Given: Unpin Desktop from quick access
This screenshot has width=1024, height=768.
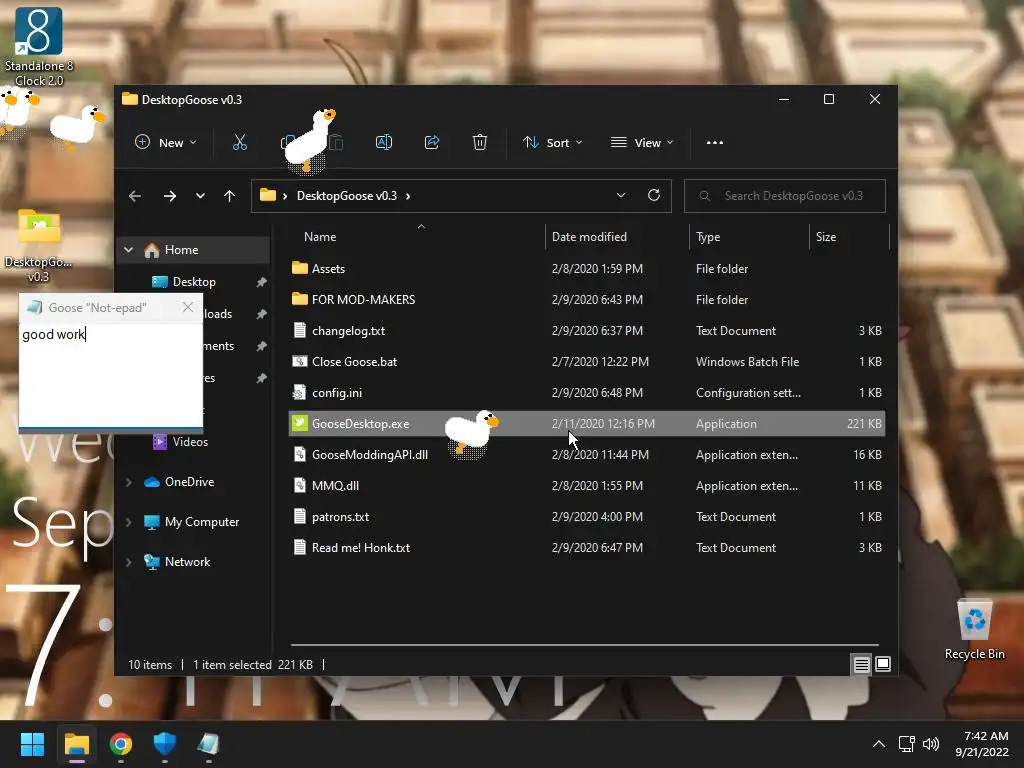Looking at the screenshot, I should (x=261, y=282).
